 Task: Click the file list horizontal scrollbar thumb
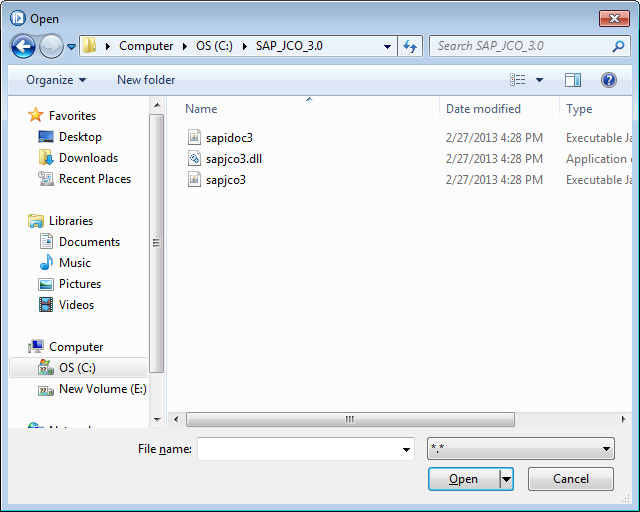pyautogui.click(x=350, y=419)
